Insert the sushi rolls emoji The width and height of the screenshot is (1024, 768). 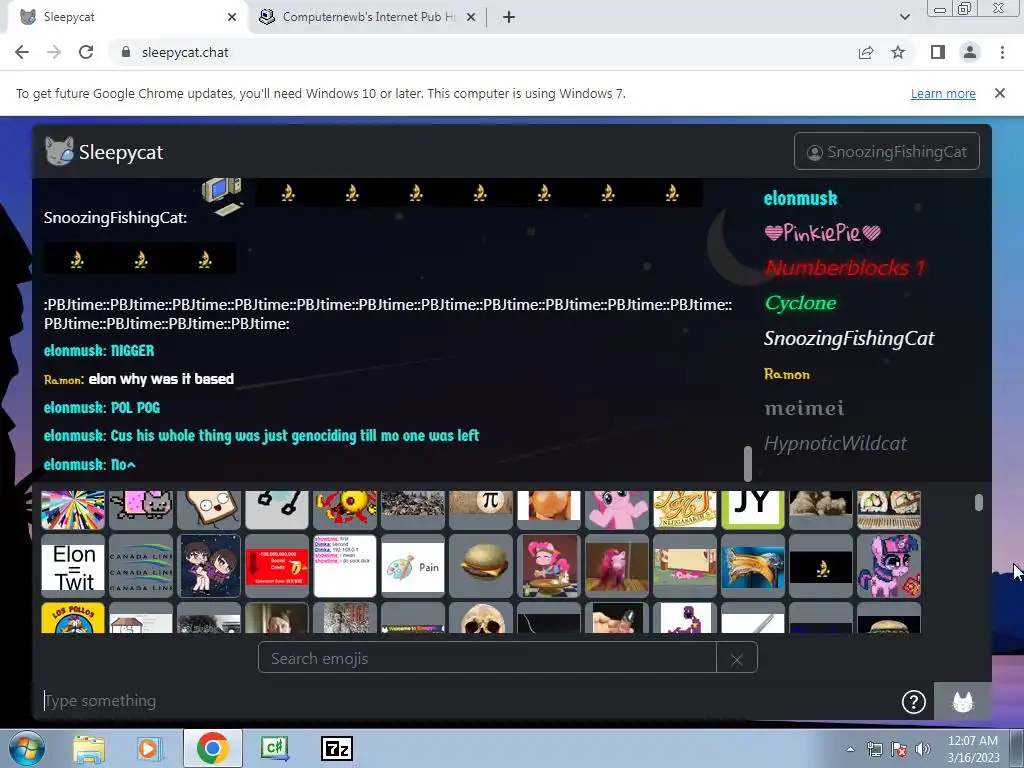click(x=888, y=509)
